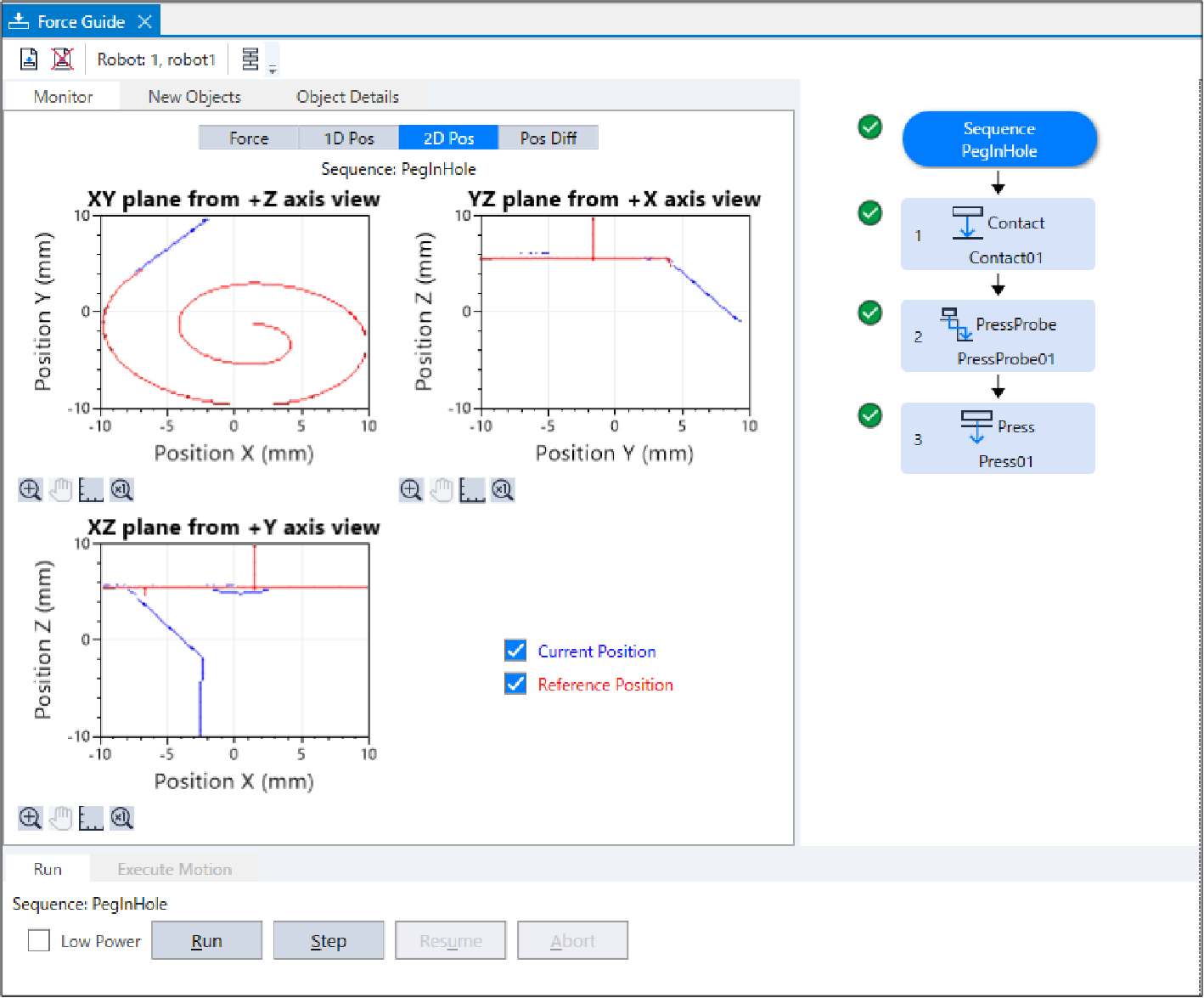Close the Force Guide tab
This screenshot has width=1204, height=998.
[145, 22]
